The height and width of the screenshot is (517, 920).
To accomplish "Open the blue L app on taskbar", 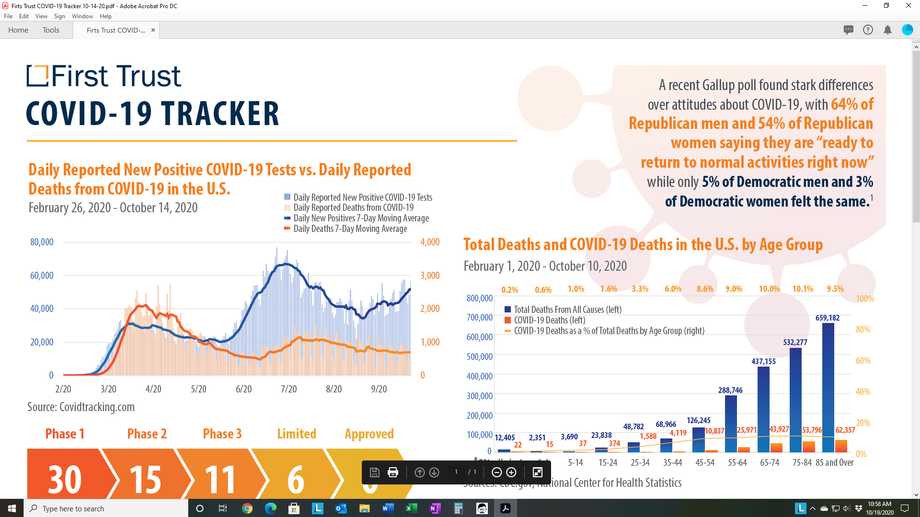I will (317, 508).
